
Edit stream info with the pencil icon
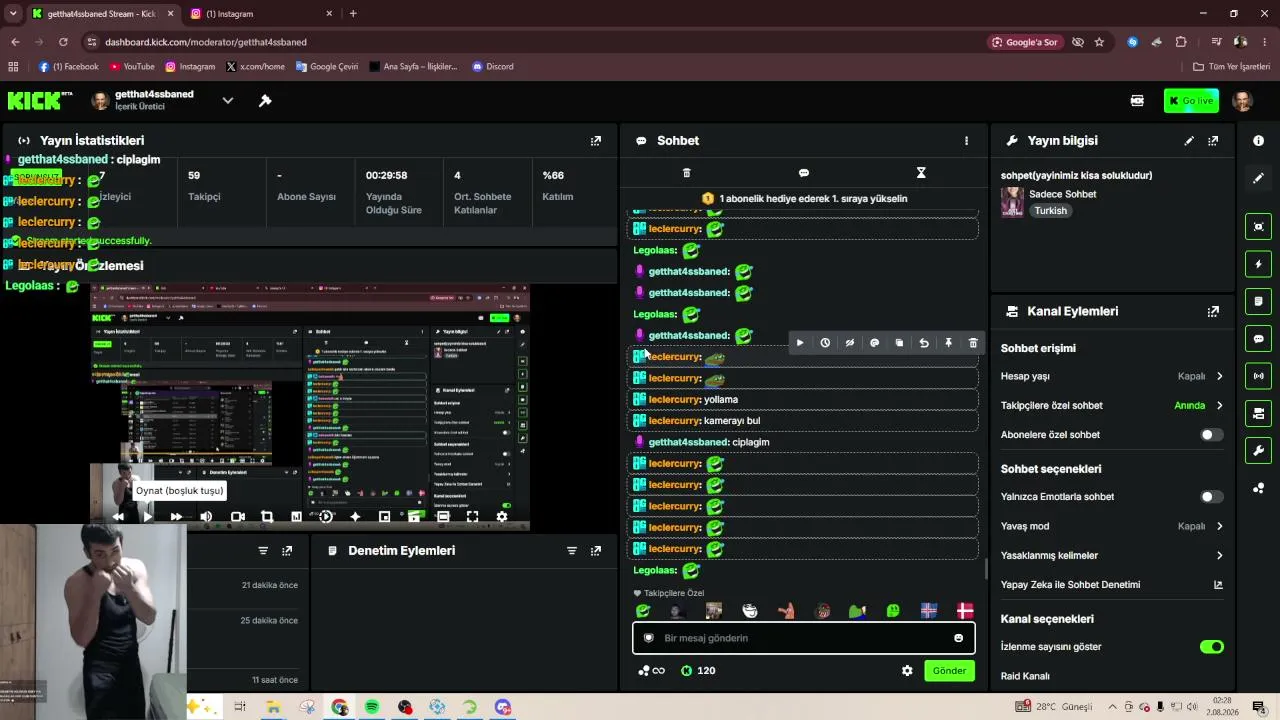(x=1189, y=141)
